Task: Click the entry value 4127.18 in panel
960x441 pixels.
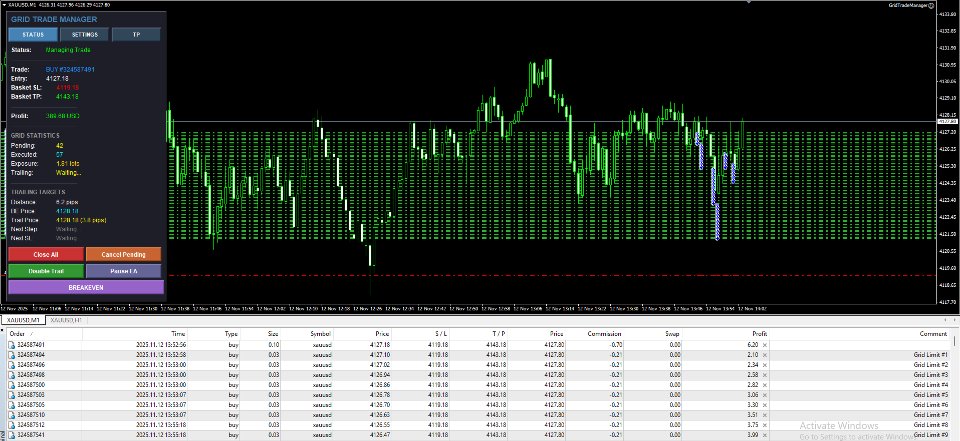Action: (x=57, y=78)
